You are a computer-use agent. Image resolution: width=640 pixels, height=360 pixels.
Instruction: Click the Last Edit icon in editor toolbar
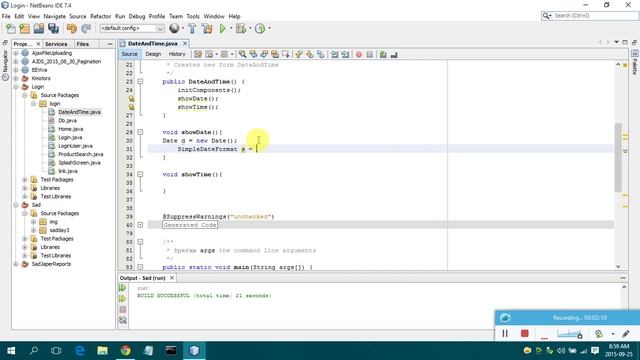click(x=198, y=54)
